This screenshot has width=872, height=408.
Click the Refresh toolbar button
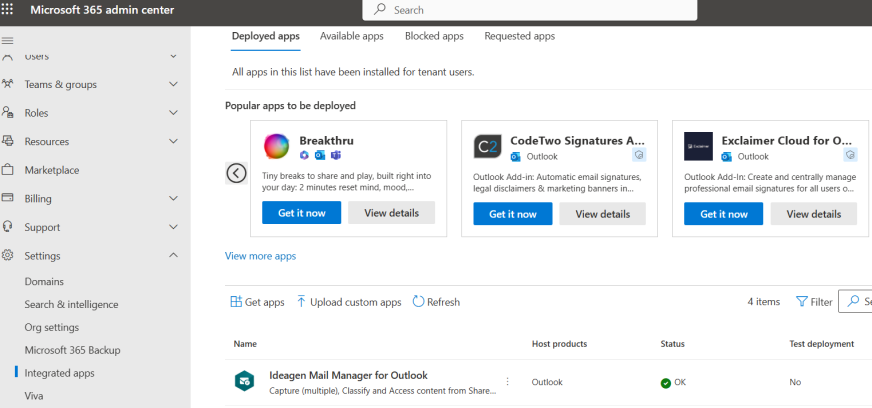(x=436, y=302)
